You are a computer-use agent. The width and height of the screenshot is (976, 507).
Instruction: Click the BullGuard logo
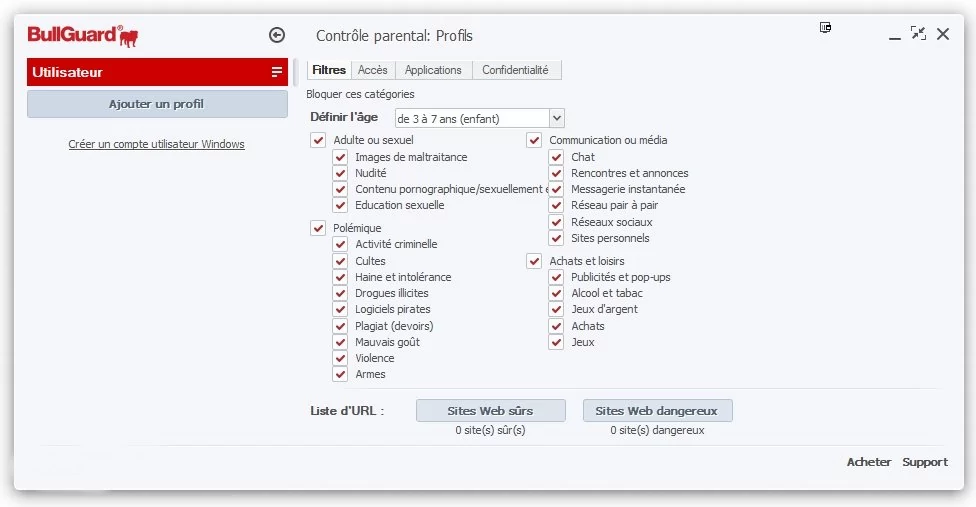(82, 35)
